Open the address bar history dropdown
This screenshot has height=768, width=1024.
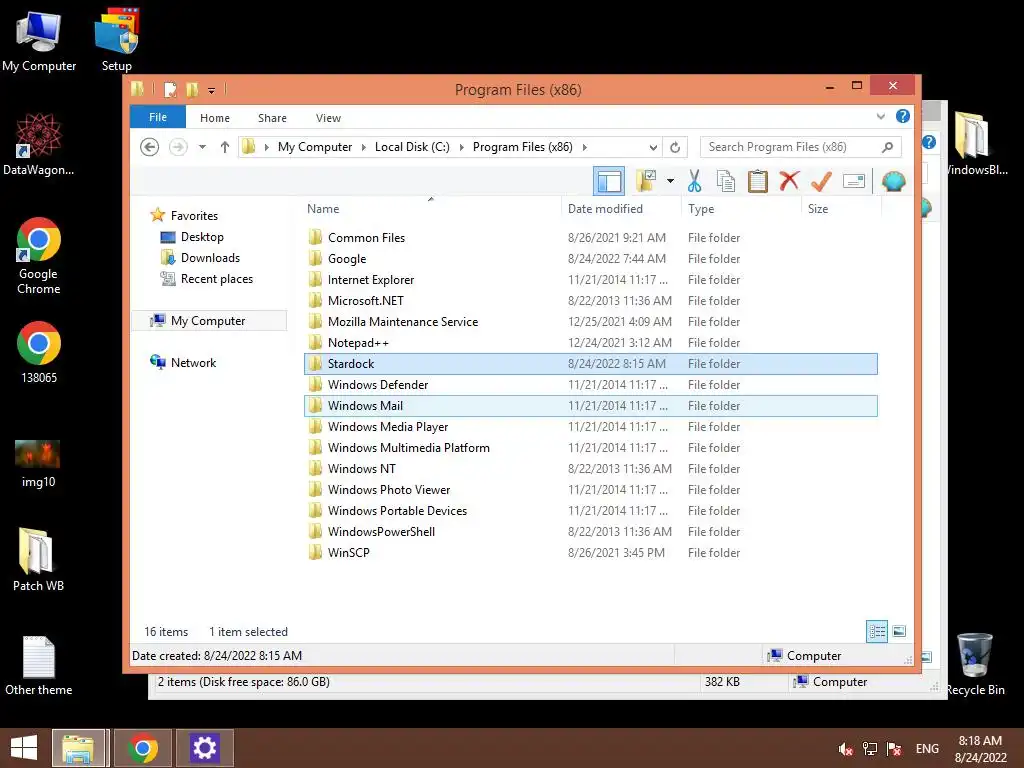click(652, 147)
